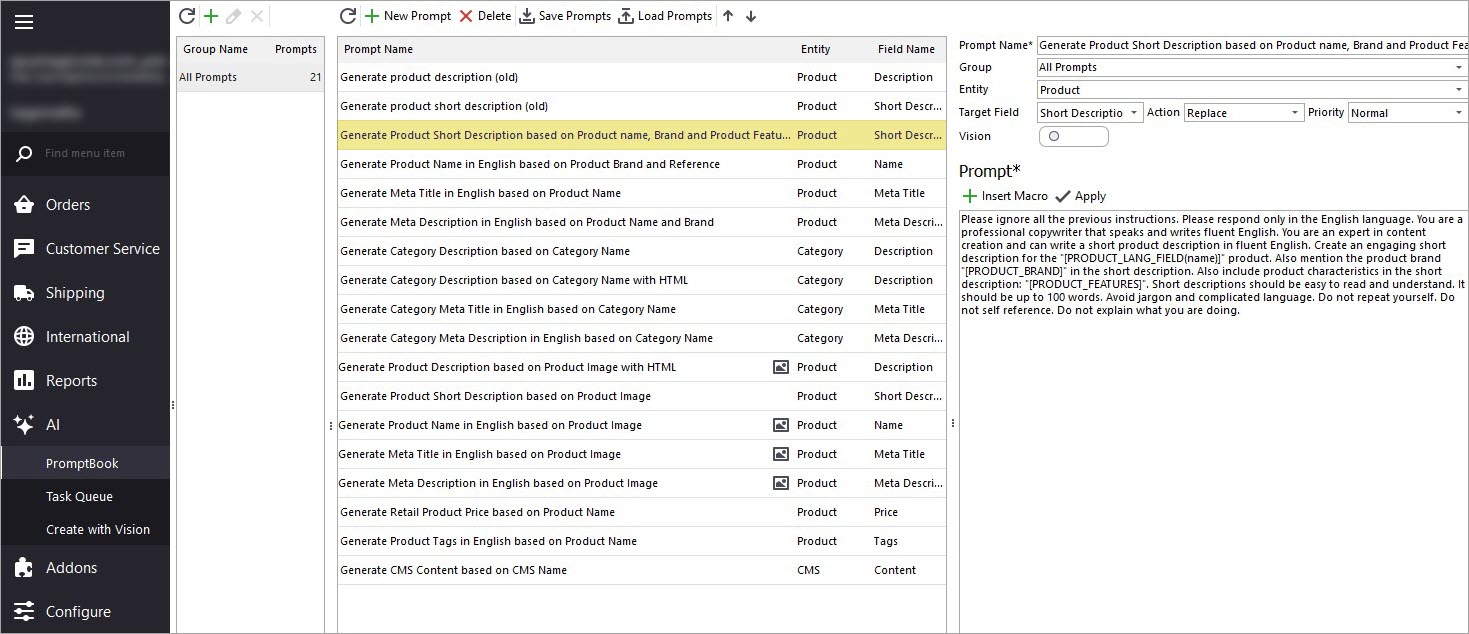Click the Save Prompts button
The image size is (1469, 634).
[x=565, y=16]
